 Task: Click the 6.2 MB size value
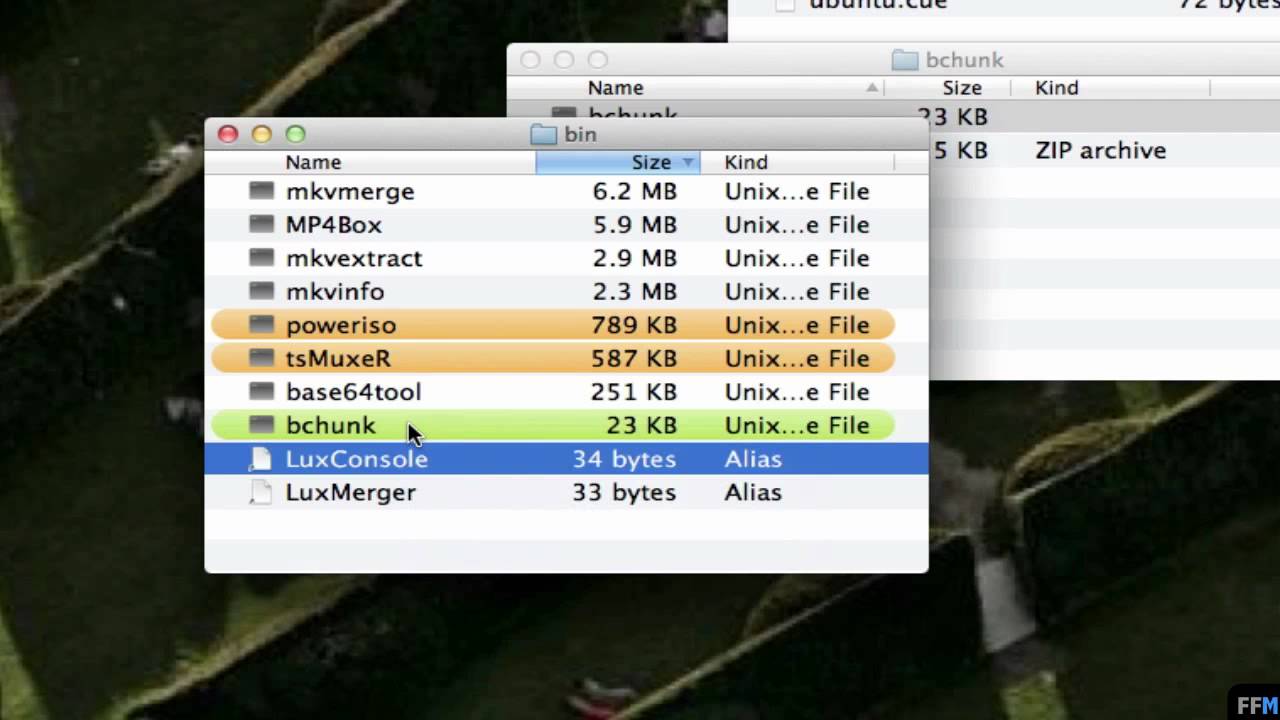click(x=635, y=191)
